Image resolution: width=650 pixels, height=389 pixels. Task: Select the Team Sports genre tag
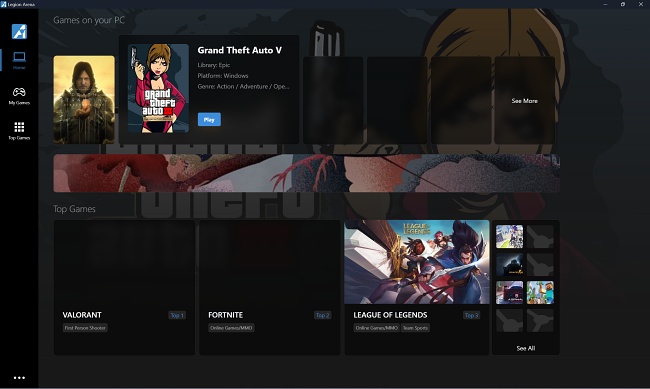(415, 328)
